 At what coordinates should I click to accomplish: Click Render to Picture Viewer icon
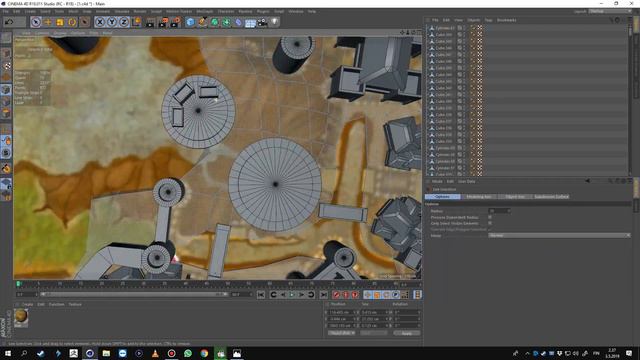163,22
